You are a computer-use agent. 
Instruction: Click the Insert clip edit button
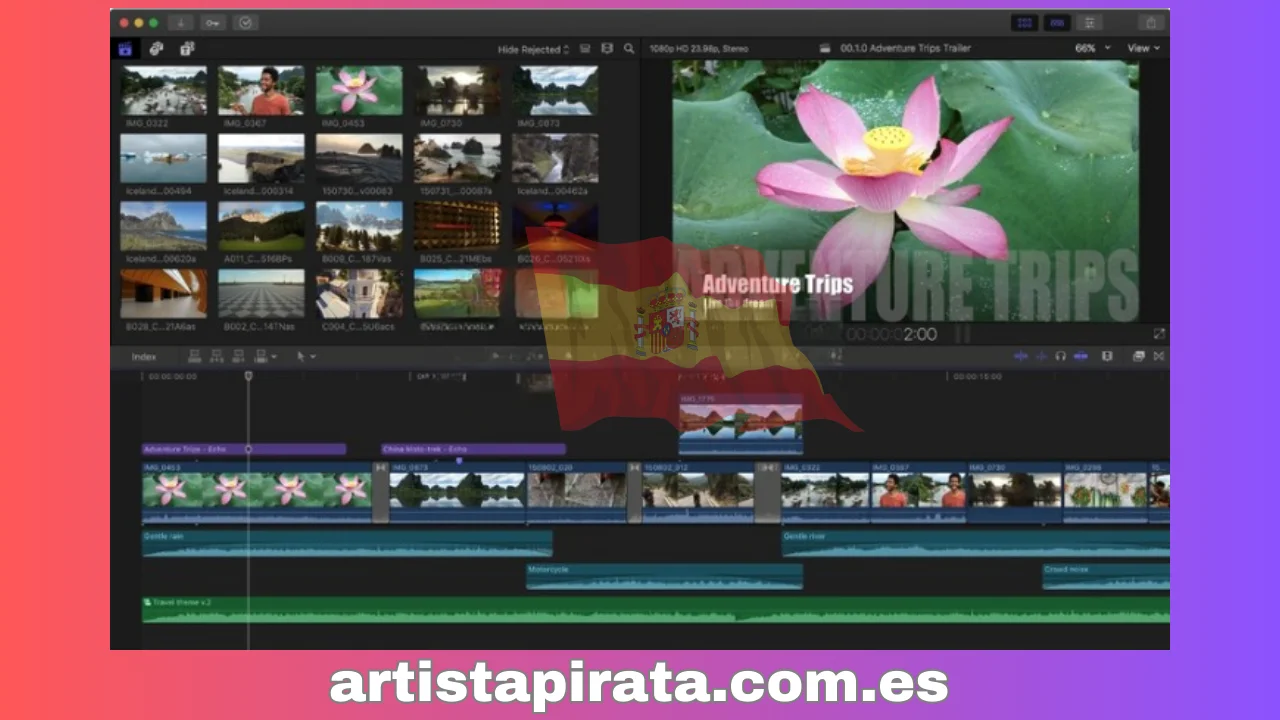click(x=216, y=356)
